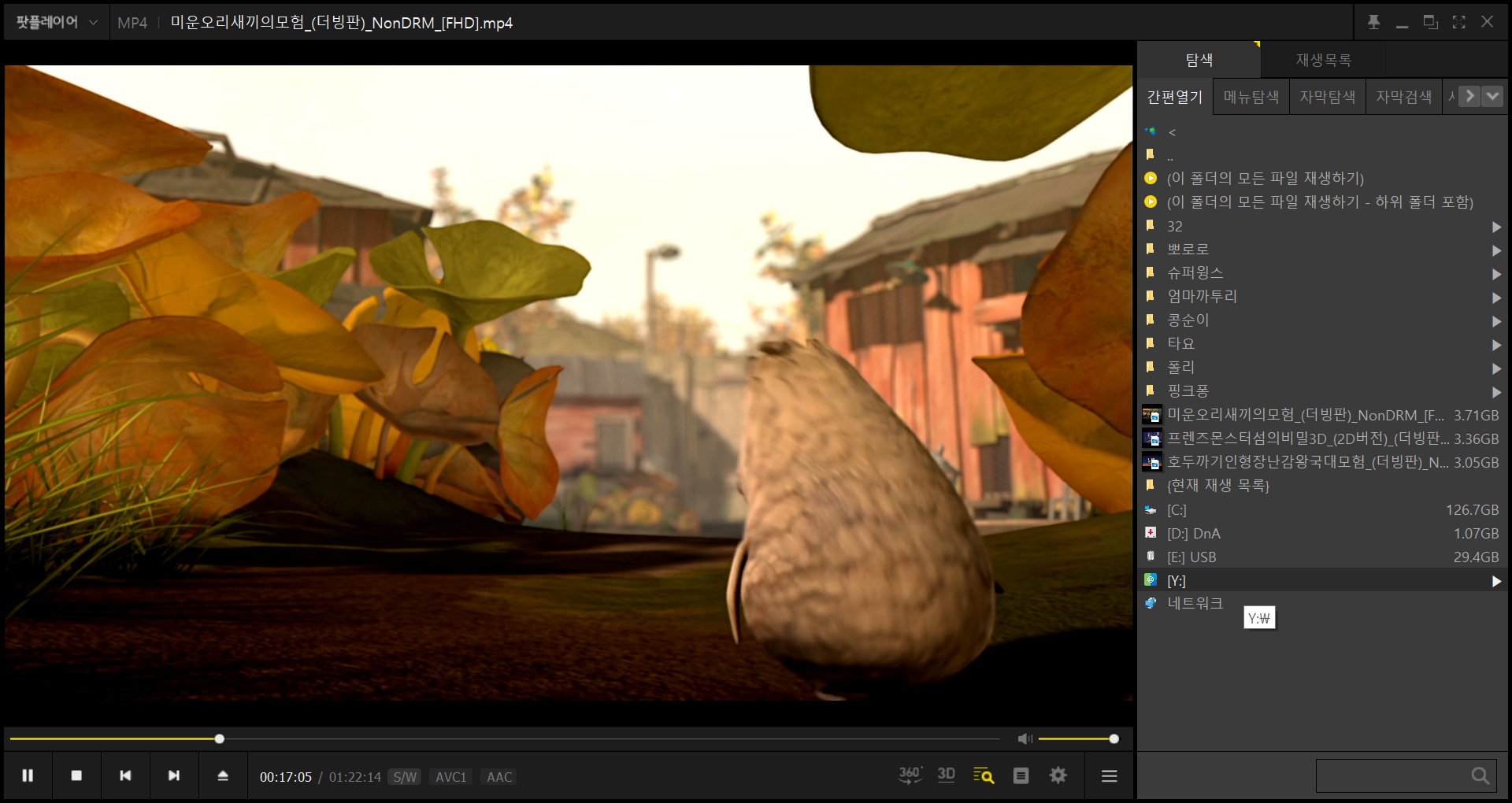This screenshot has height=803, width=1512.
Task: Stop the video playback
Action: click(x=76, y=775)
